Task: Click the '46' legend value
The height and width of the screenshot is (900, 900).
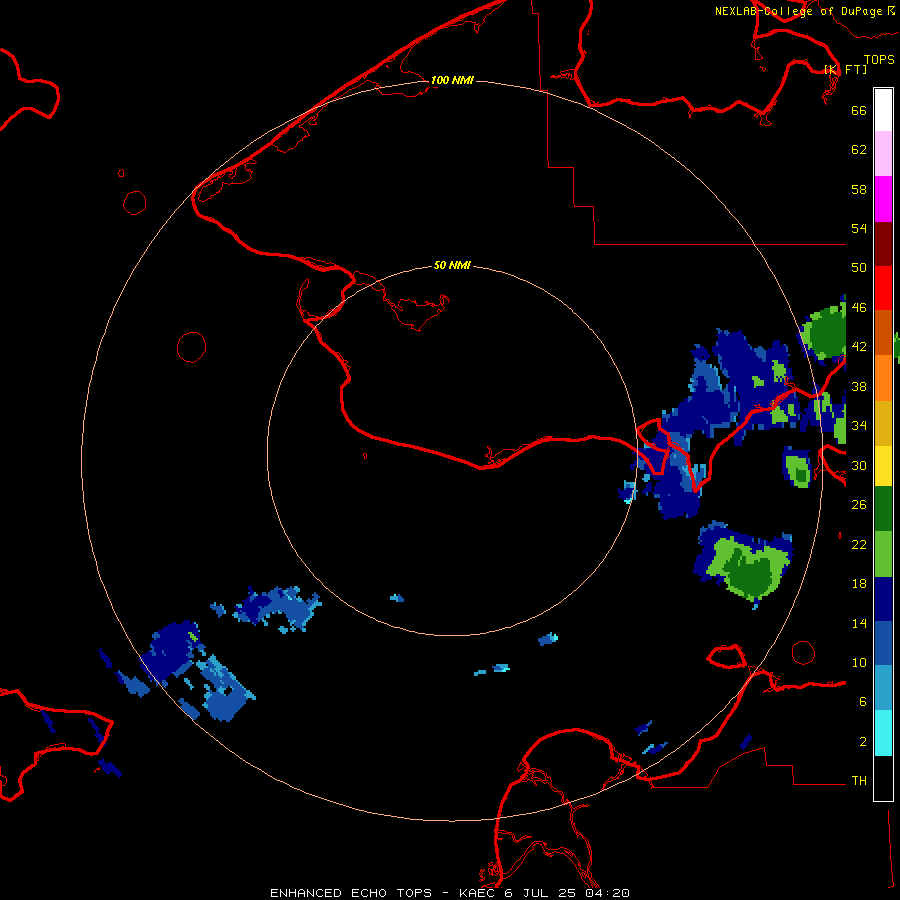Action: point(859,308)
